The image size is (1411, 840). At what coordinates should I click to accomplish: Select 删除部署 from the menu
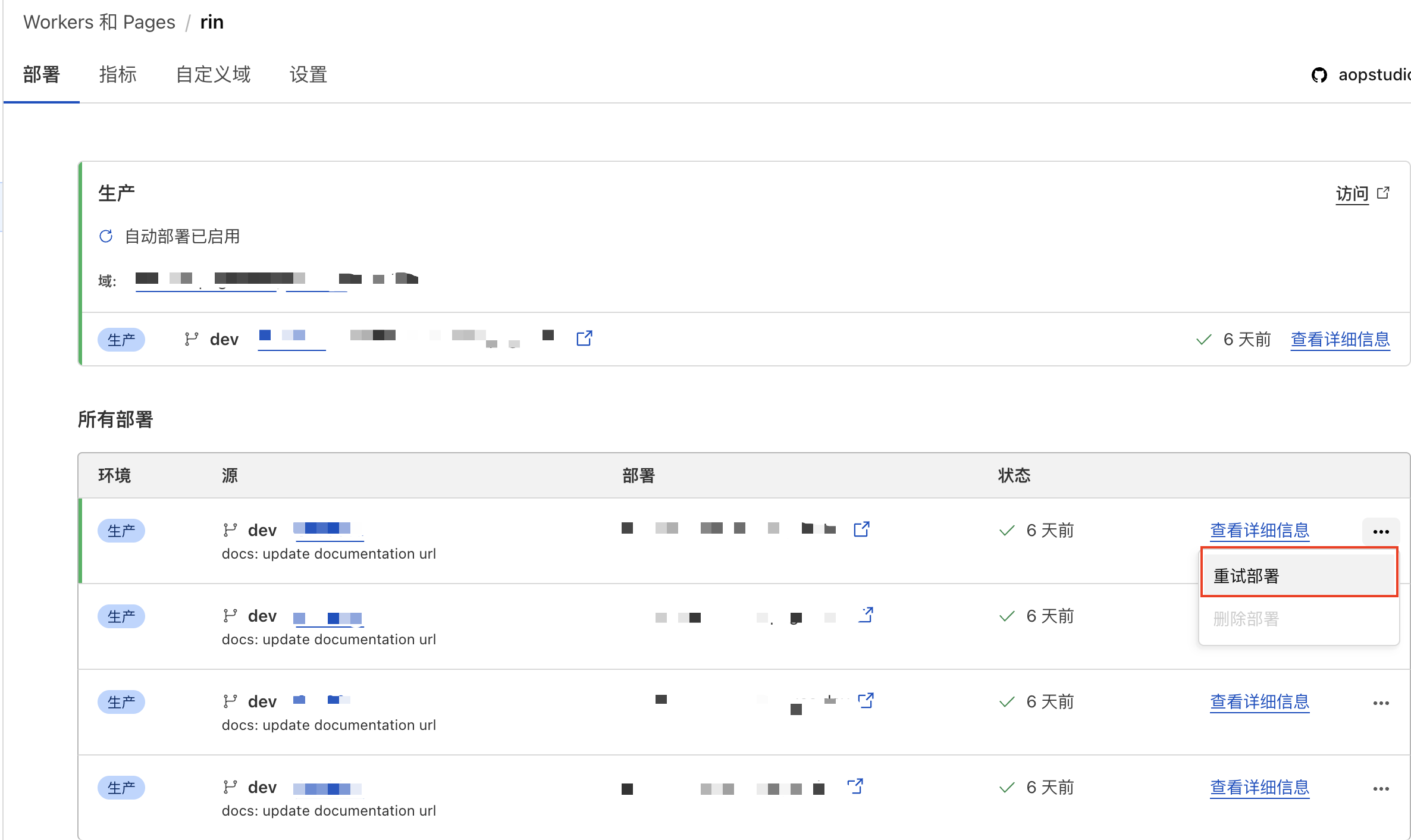click(1299, 619)
